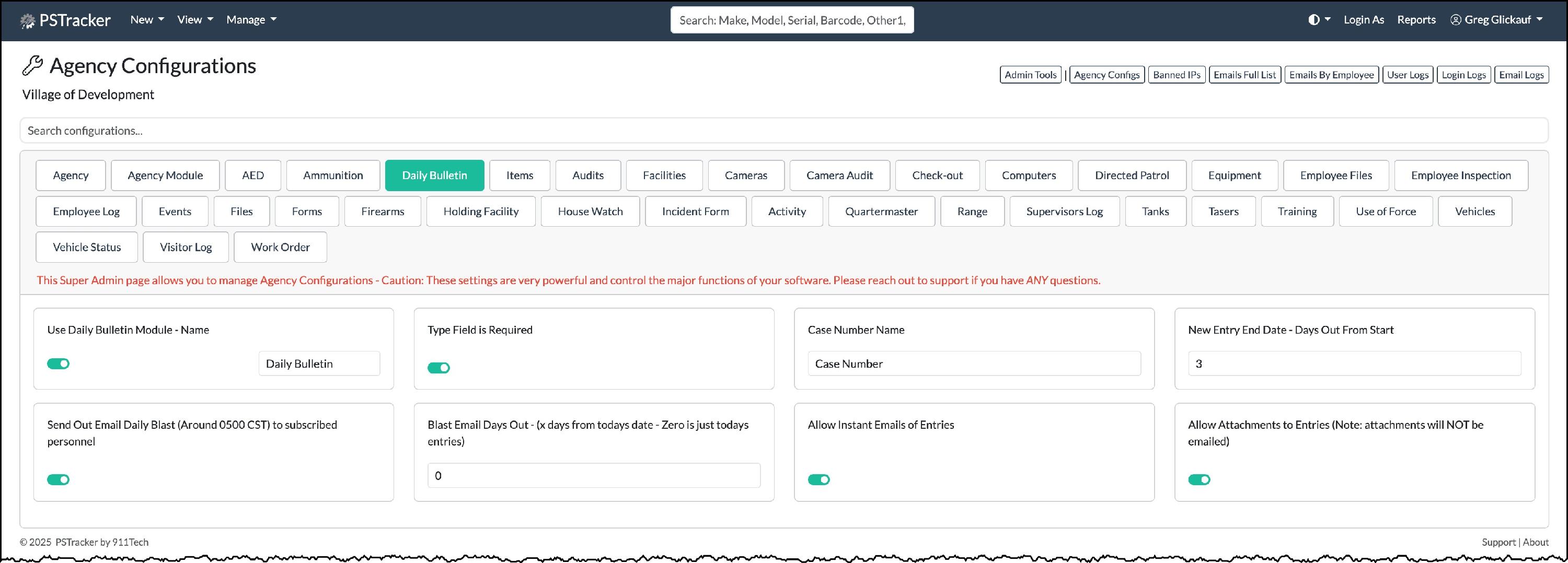Image resolution: width=1568 pixels, height=563 pixels.
Task: Click the Files tab
Action: [241, 211]
